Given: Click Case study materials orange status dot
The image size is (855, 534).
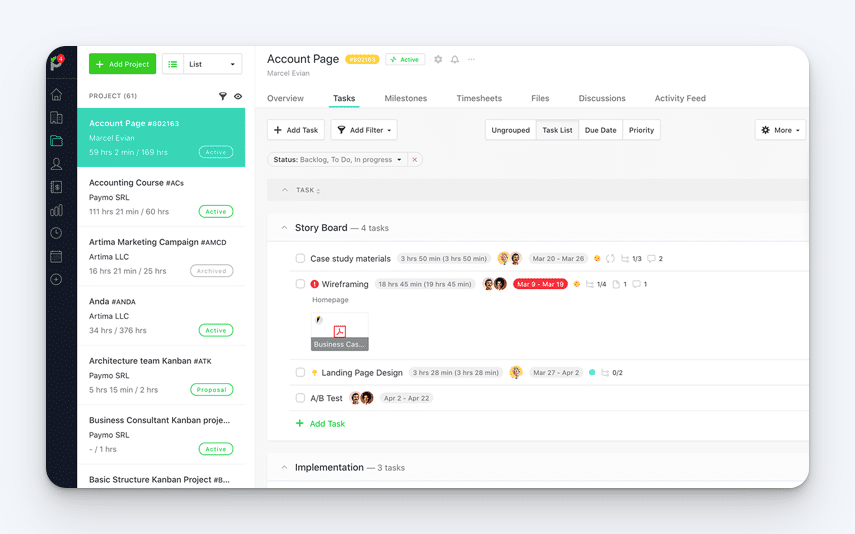Looking at the screenshot, I should point(597,259).
